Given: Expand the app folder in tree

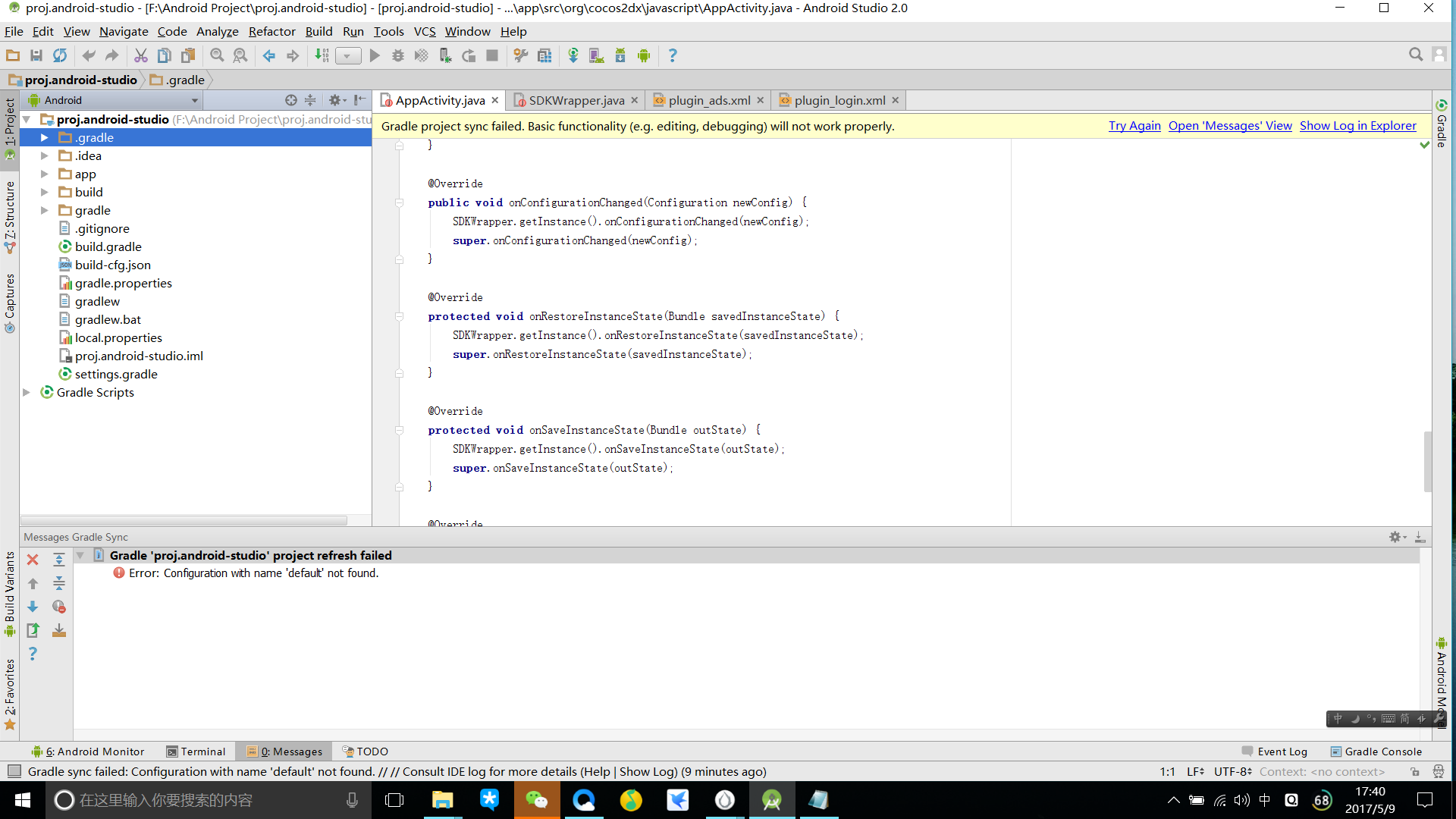Looking at the screenshot, I should click(45, 174).
